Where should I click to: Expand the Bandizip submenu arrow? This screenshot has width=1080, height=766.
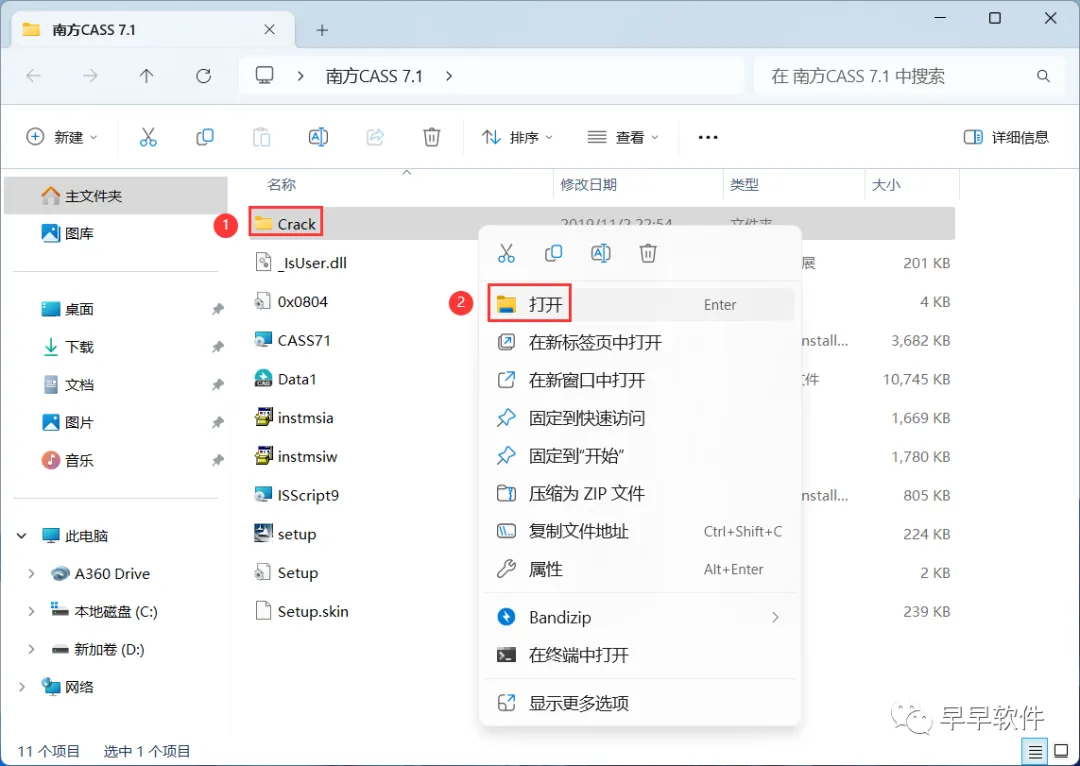click(776, 617)
